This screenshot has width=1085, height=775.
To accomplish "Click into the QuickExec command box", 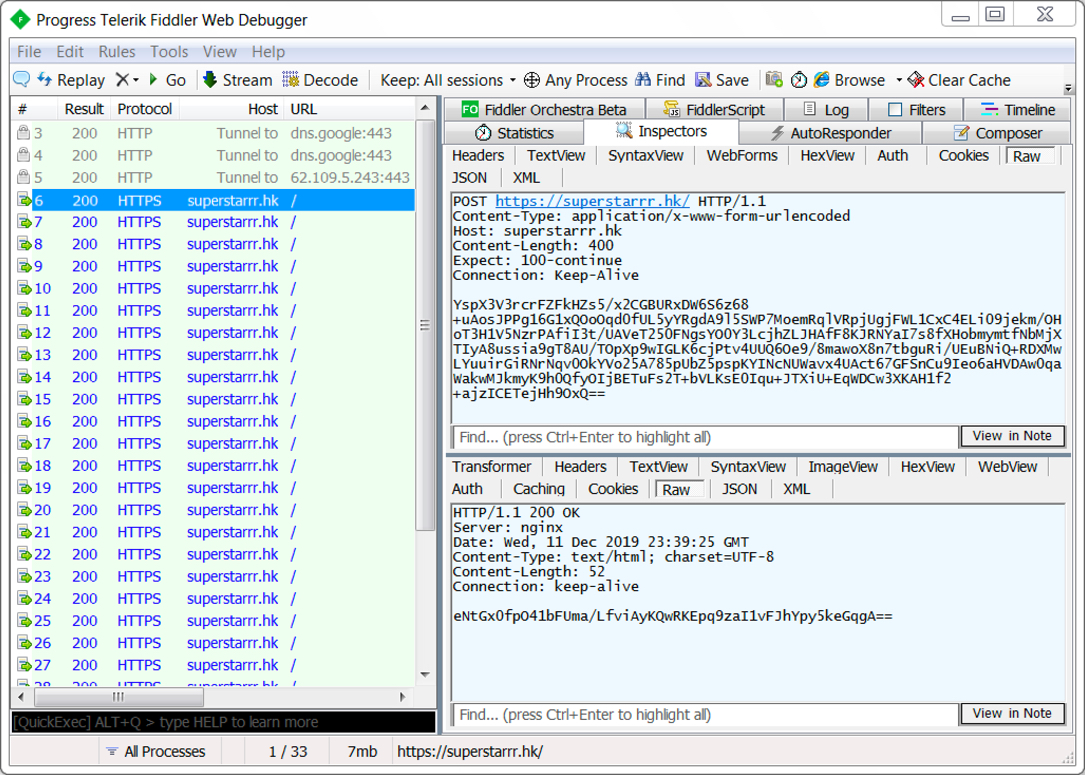I will pos(224,722).
